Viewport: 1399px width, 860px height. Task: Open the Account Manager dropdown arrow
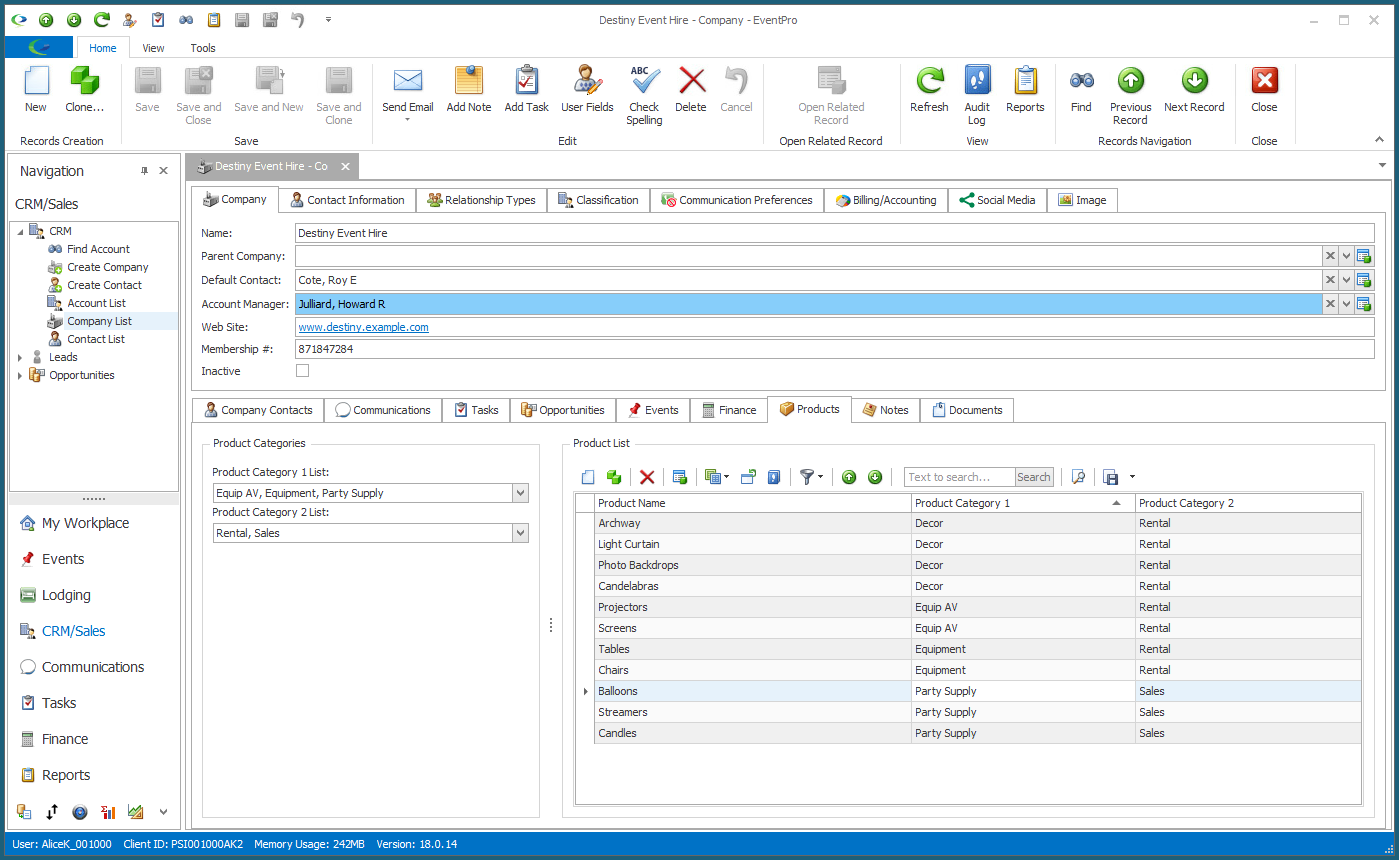coord(1347,304)
